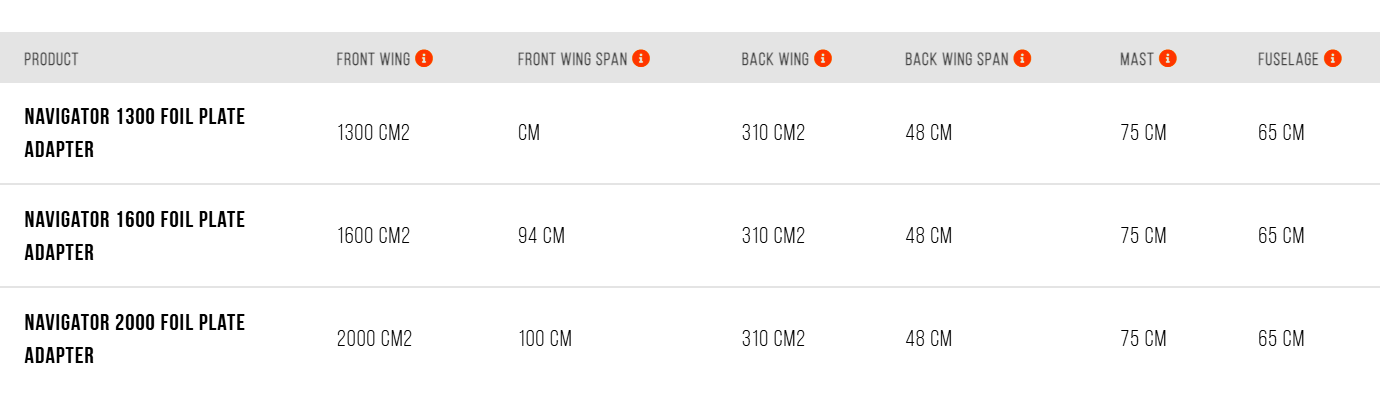Viewport: 1380px width, 399px height.
Task: Click the 100 CM front wing span cell
Action: [x=545, y=339]
